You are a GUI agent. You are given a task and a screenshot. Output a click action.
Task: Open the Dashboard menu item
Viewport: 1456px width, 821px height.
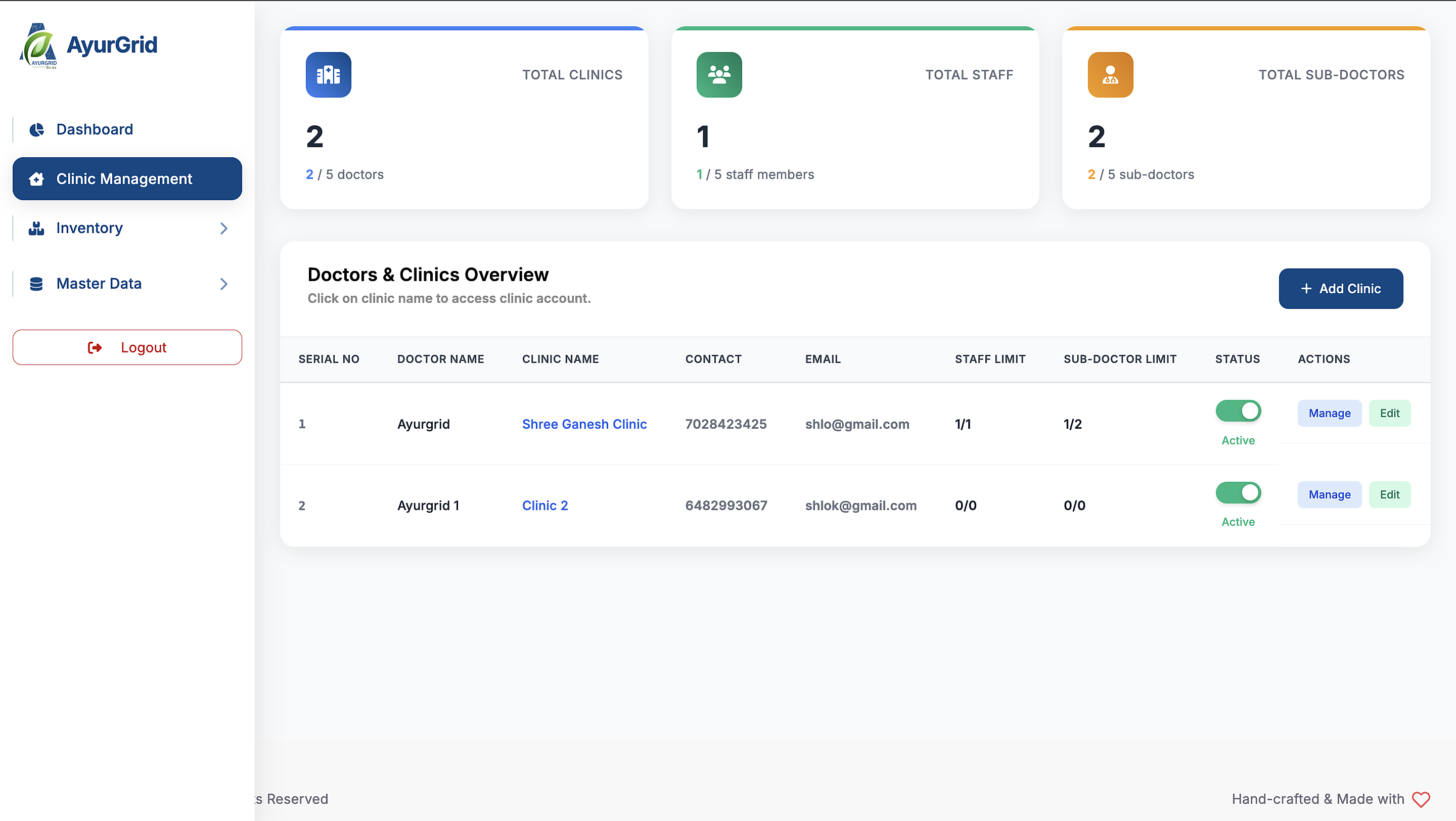click(127, 129)
